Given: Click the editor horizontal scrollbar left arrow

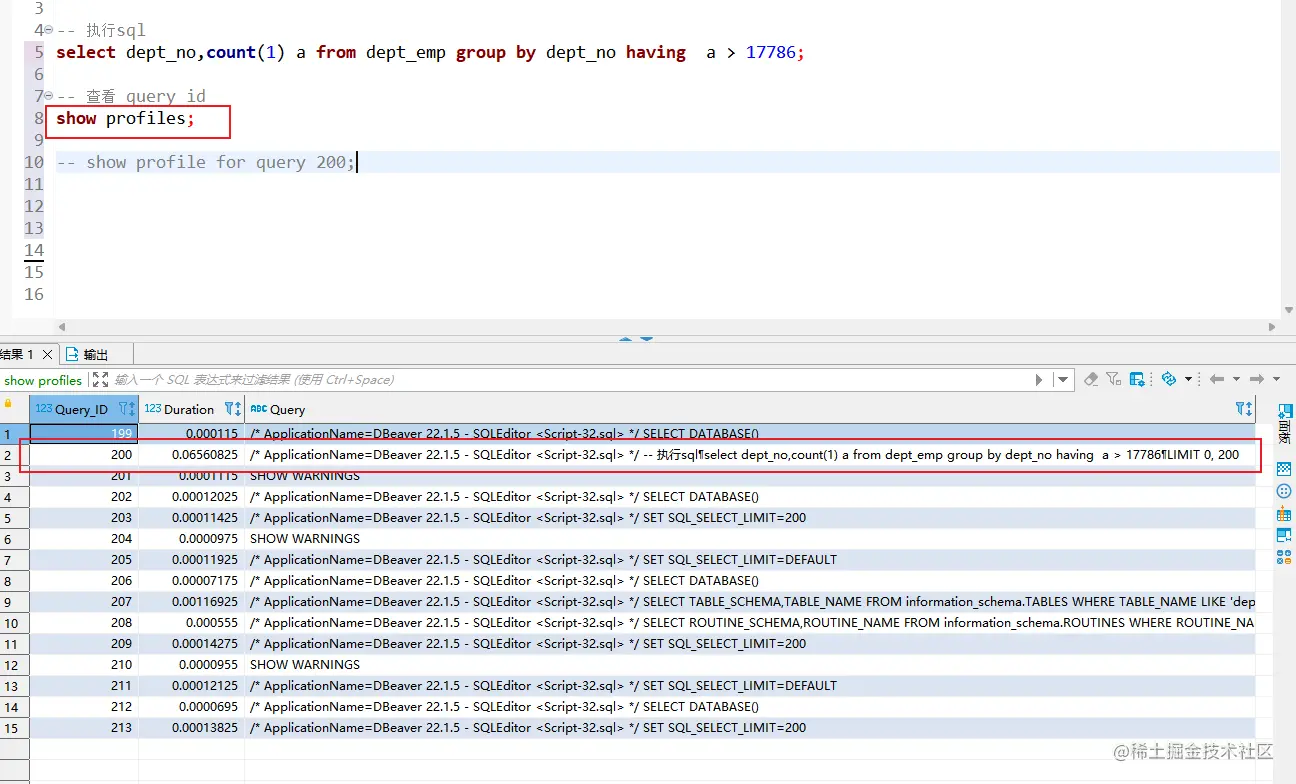Looking at the screenshot, I should tap(62, 327).
